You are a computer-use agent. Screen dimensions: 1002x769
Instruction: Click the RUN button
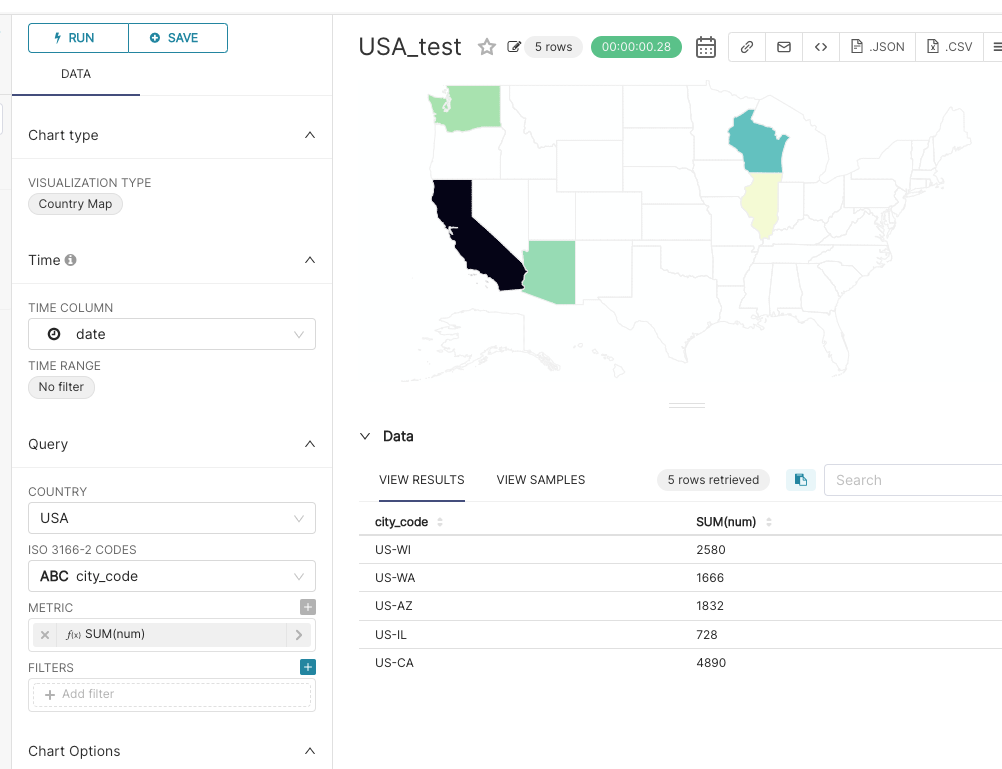tap(77, 38)
